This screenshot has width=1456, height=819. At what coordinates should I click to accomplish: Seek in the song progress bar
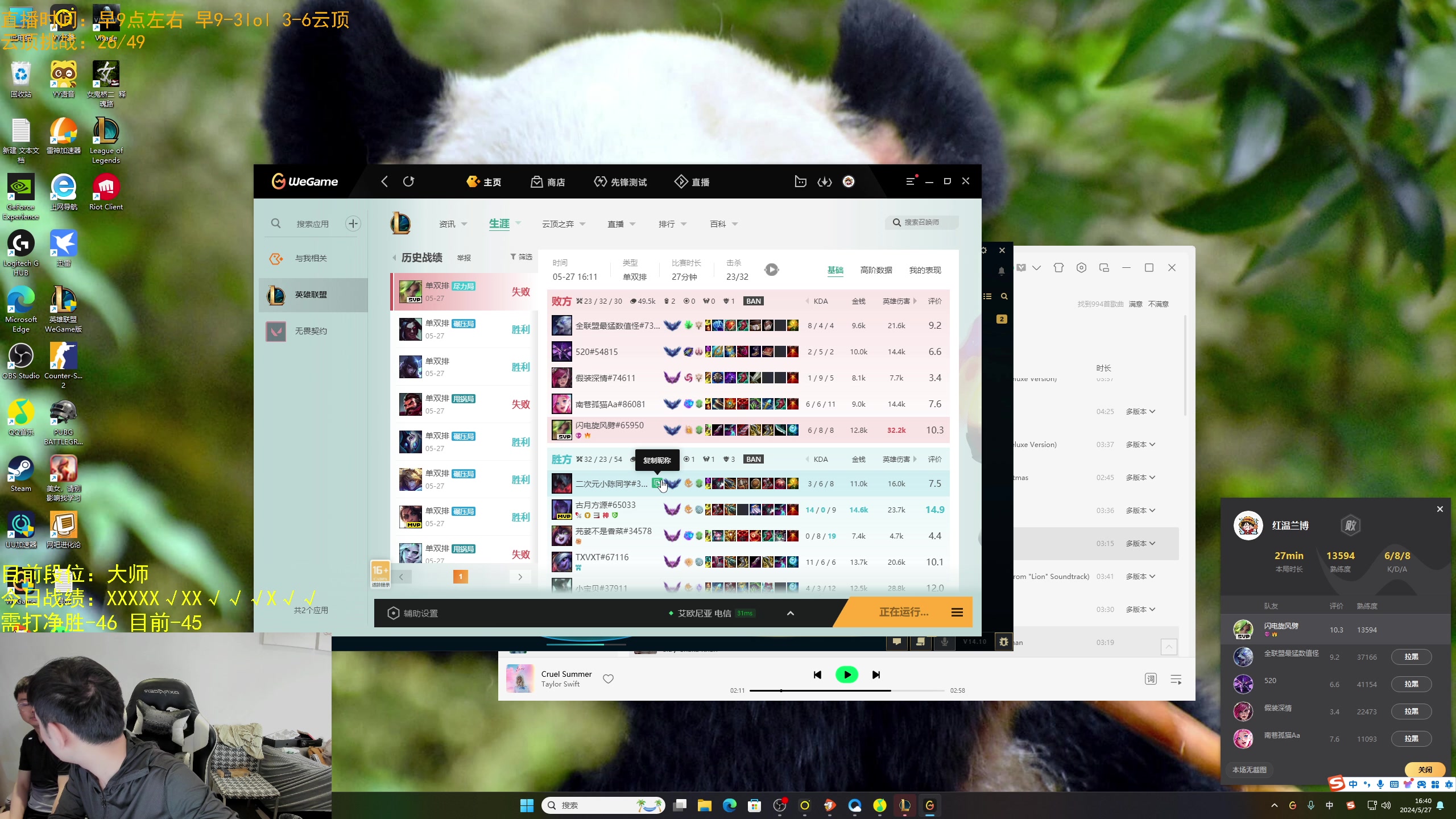[847, 690]
